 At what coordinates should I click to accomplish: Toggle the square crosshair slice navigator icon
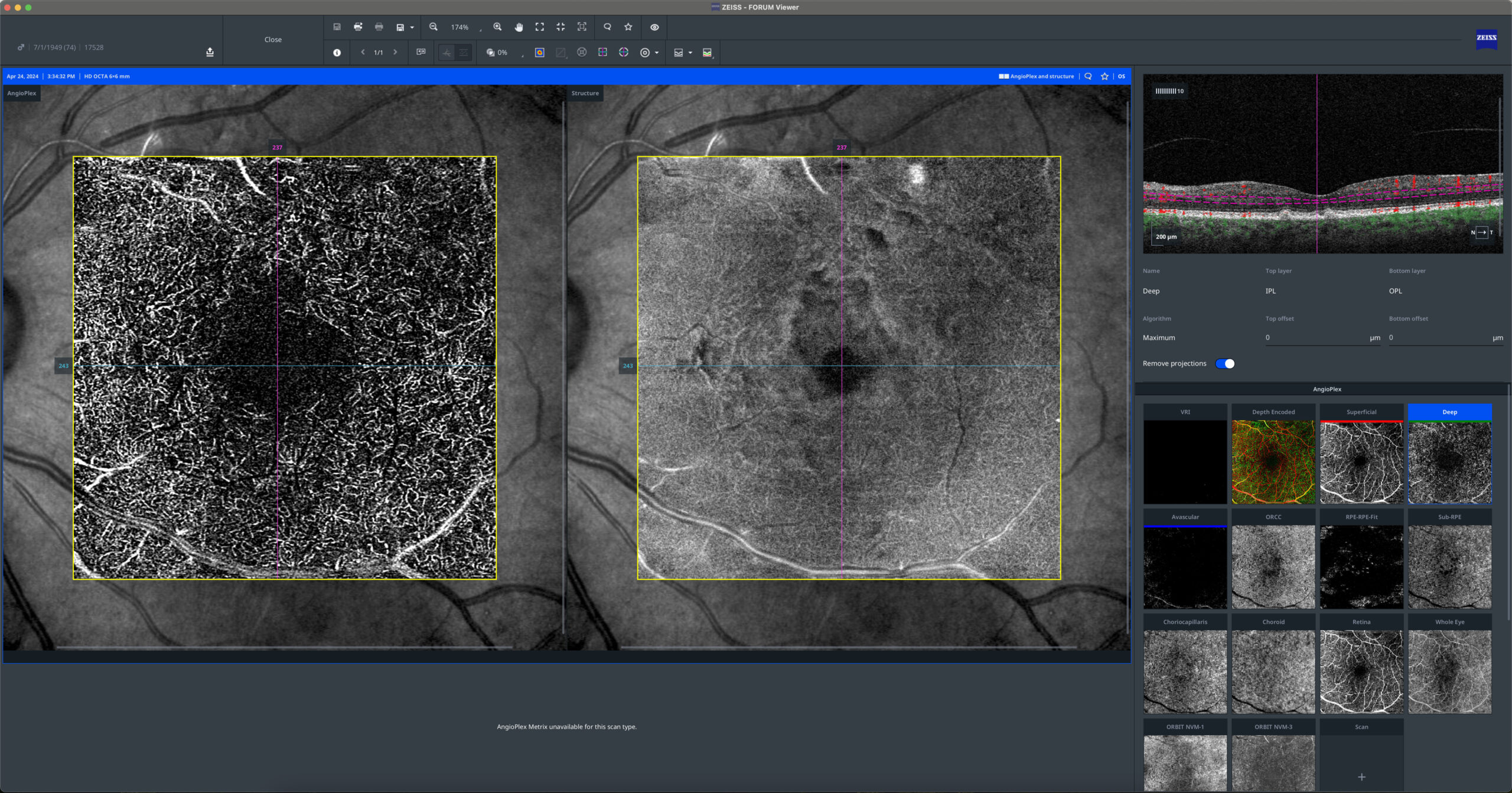tap(602, 53)
